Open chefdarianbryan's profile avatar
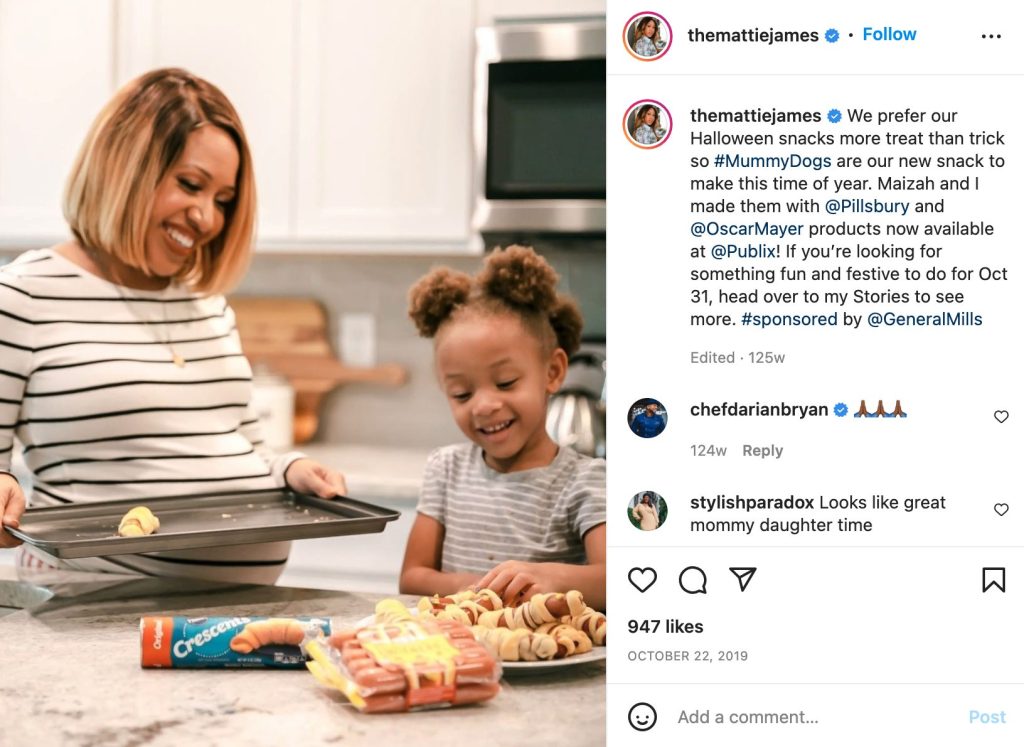 point(647,417)
